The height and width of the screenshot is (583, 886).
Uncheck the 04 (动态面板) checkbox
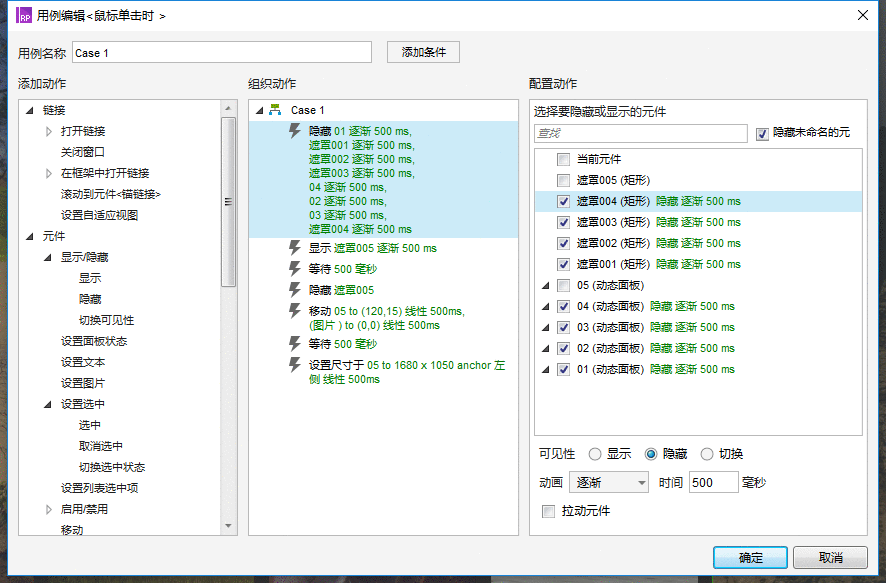pyautogui.click(x=563, y=306)
